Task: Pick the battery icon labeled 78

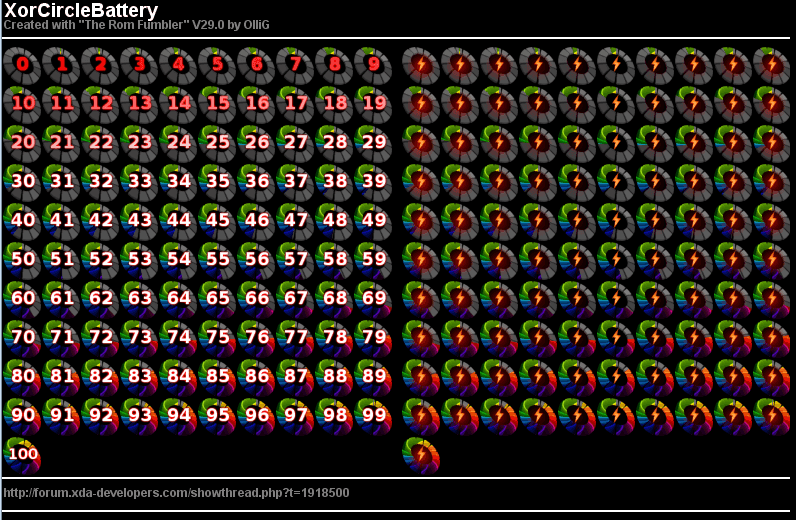Action: [334, 339]
